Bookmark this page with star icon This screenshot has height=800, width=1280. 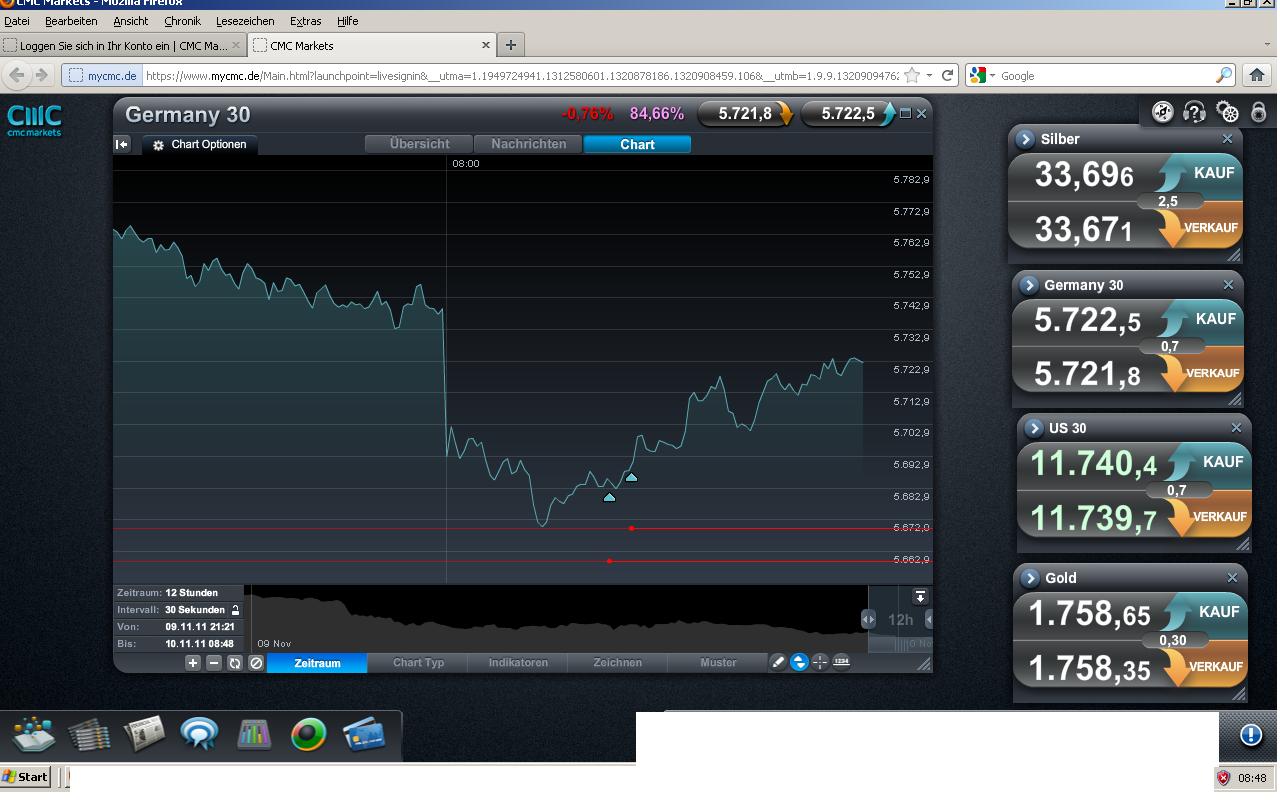pos(911,75)
